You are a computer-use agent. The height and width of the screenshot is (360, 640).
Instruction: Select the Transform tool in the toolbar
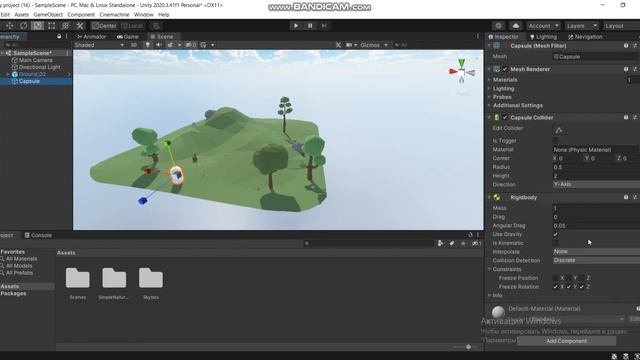point(65,26)
